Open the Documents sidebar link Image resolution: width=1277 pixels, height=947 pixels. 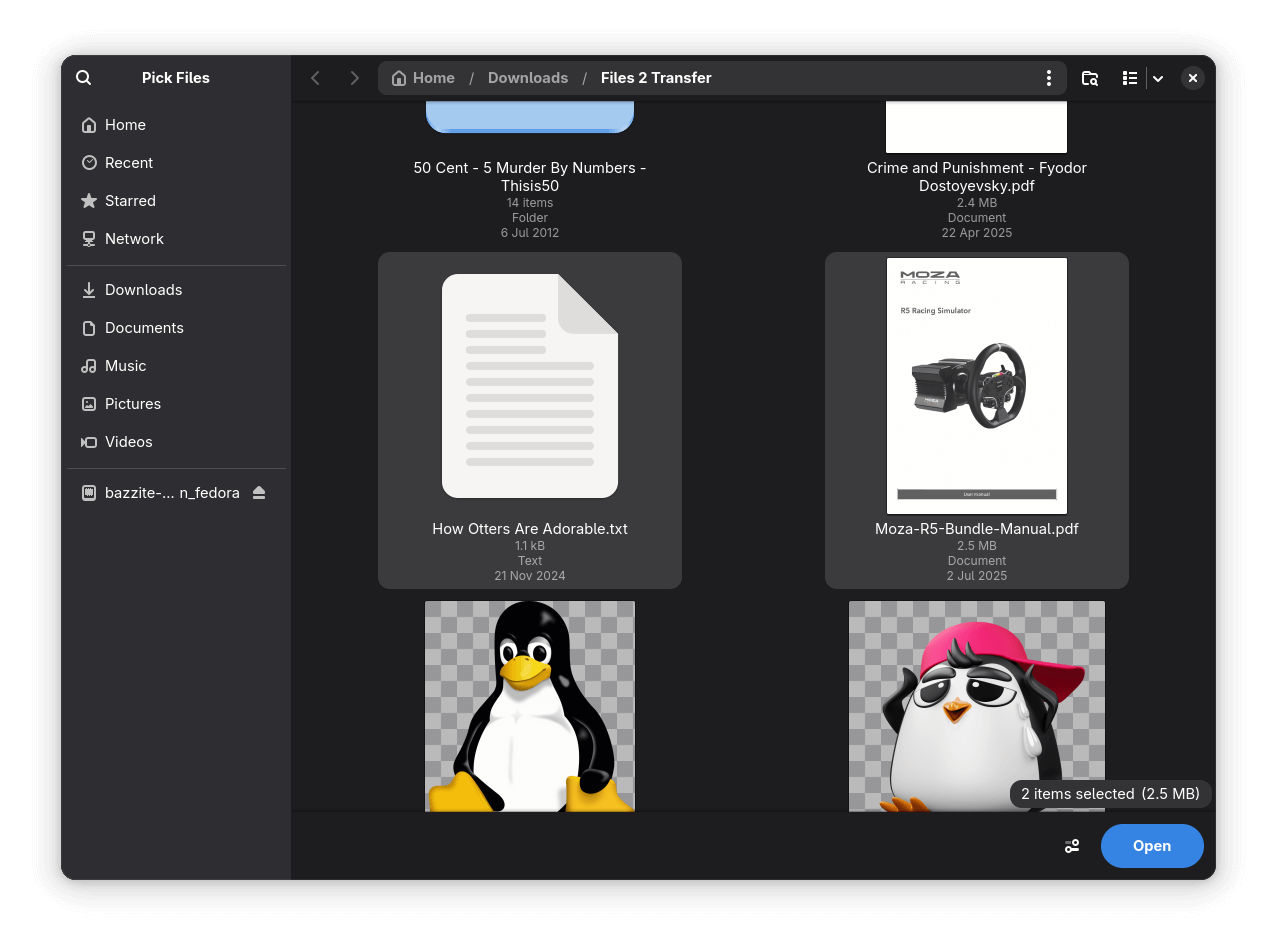click(x=143, y=327)
